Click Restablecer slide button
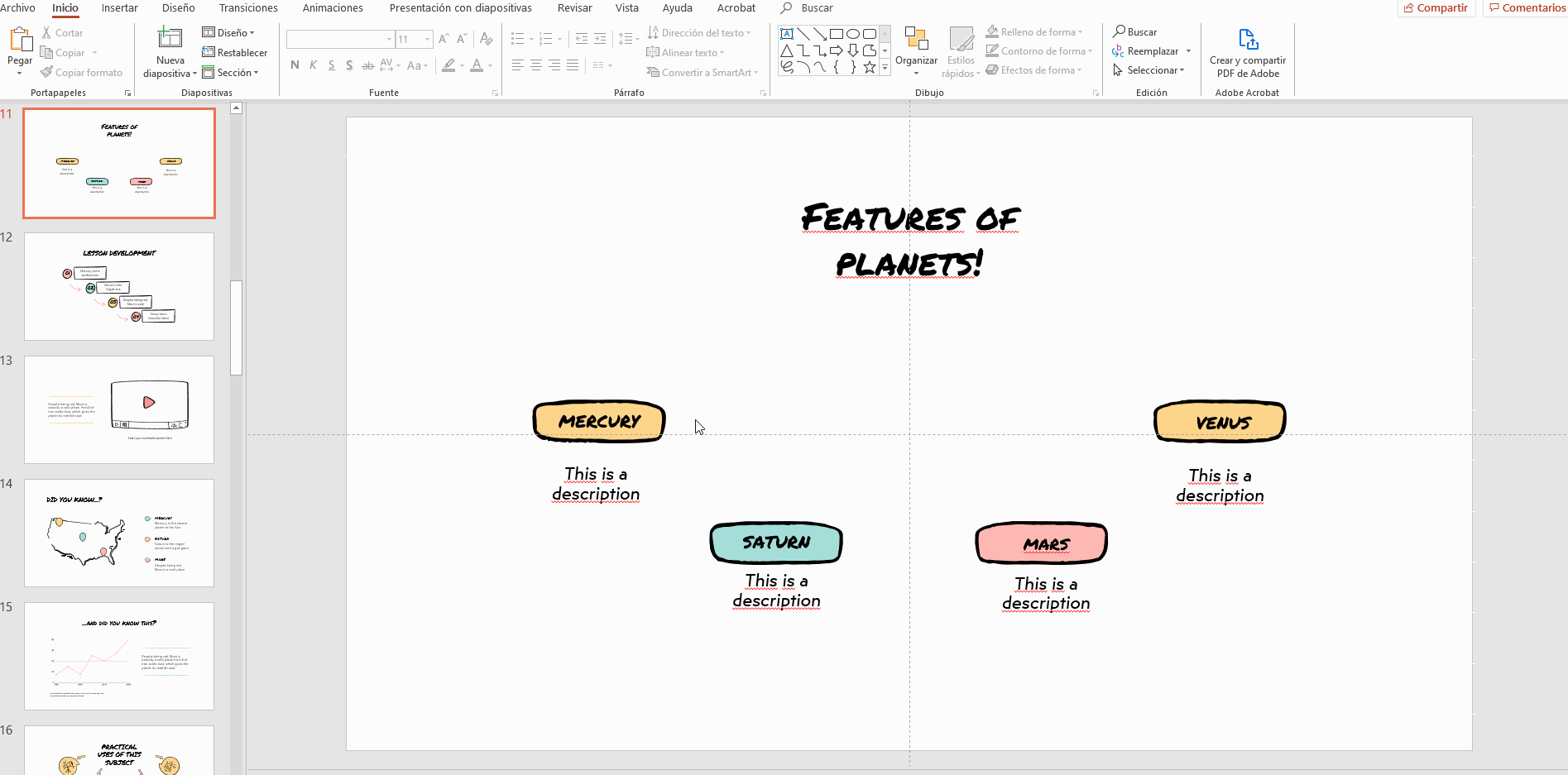This screenshot has width=1568, height=775. (x=235, y=53)
